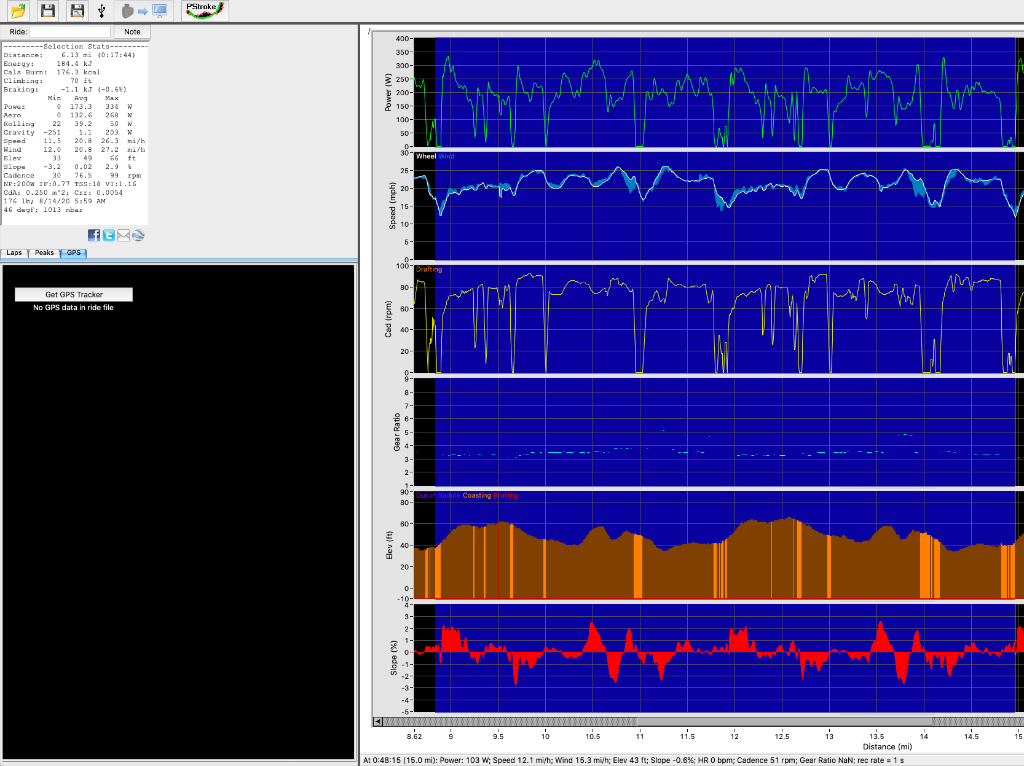The width and height of the screenshot is (1024, 766).
Task: Open a ride file
Action: [18, 11]
